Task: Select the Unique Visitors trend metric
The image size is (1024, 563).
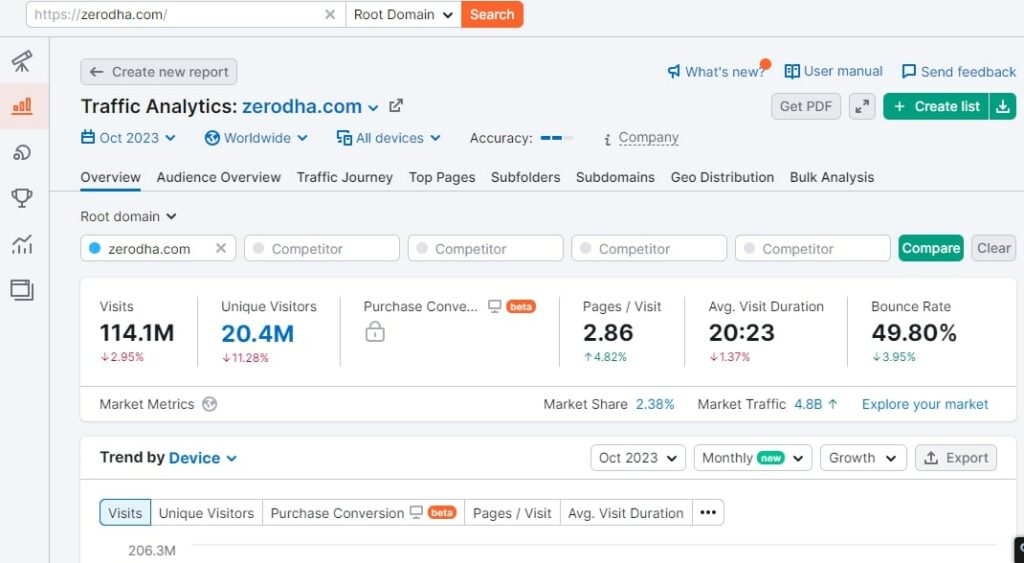Action: 206,513
